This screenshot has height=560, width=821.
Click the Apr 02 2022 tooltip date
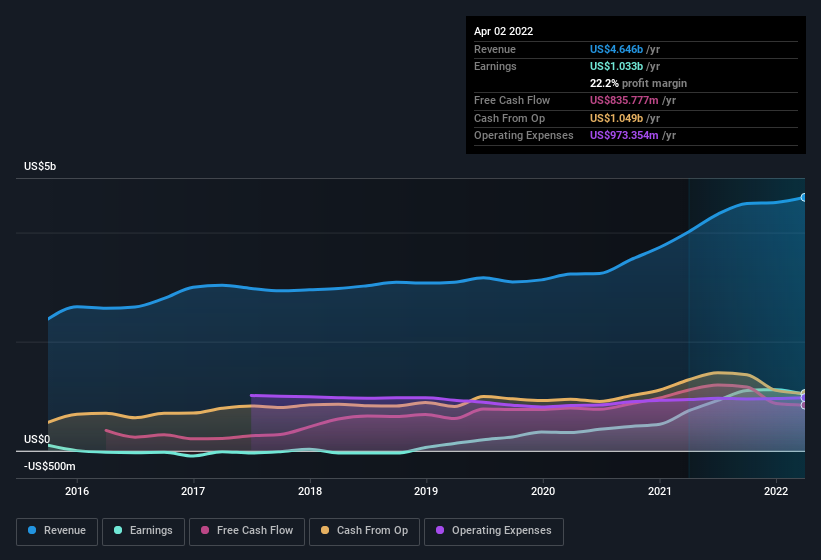(504, 31)
